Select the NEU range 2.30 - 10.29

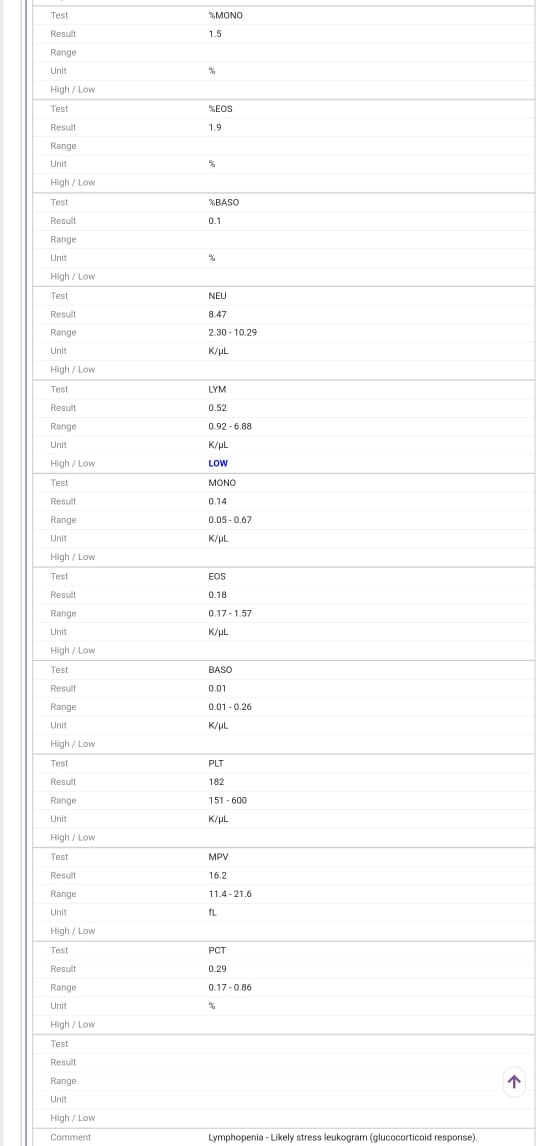[232, 333]
